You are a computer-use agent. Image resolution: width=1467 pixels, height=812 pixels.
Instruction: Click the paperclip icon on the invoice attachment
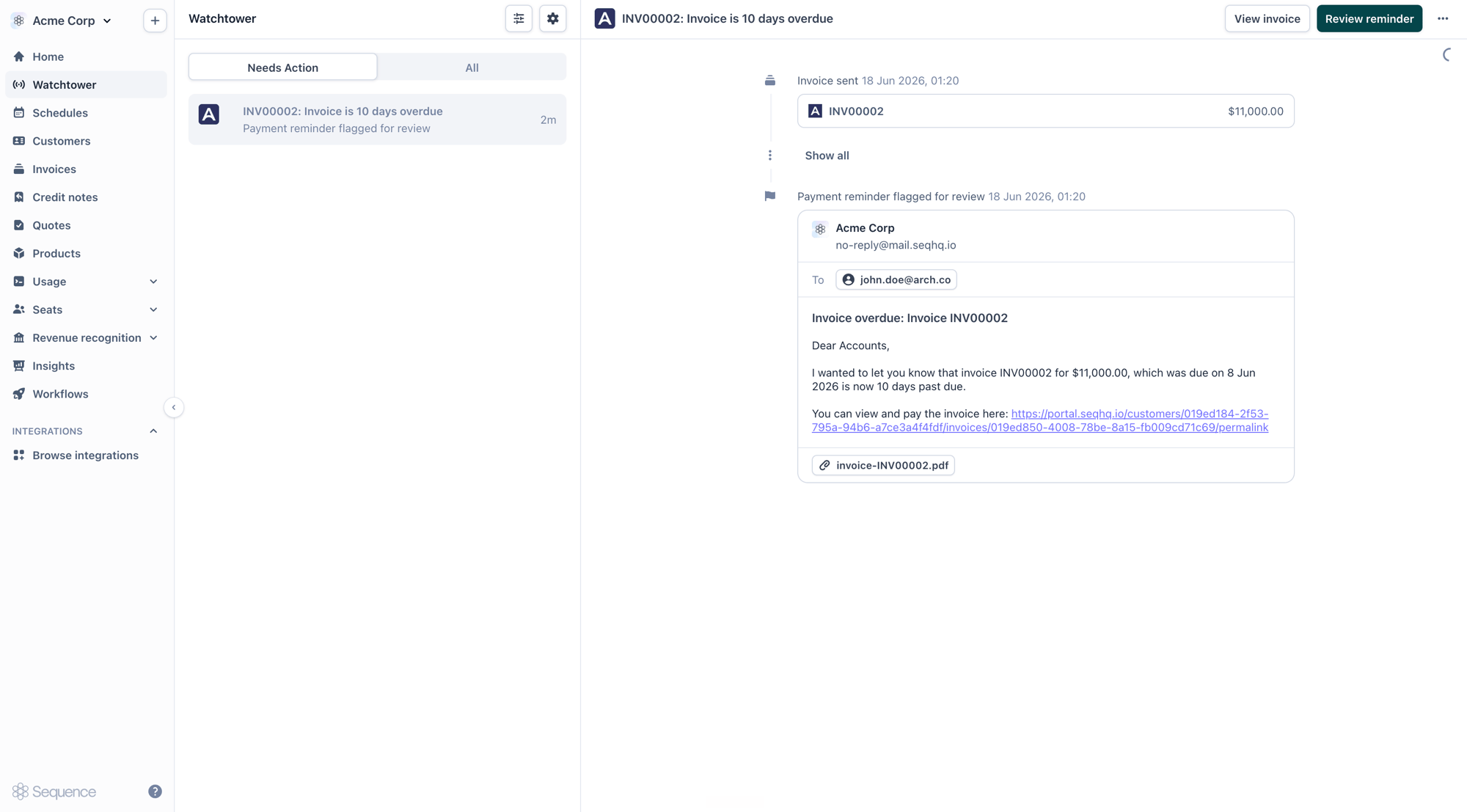[x=824, y=466]
